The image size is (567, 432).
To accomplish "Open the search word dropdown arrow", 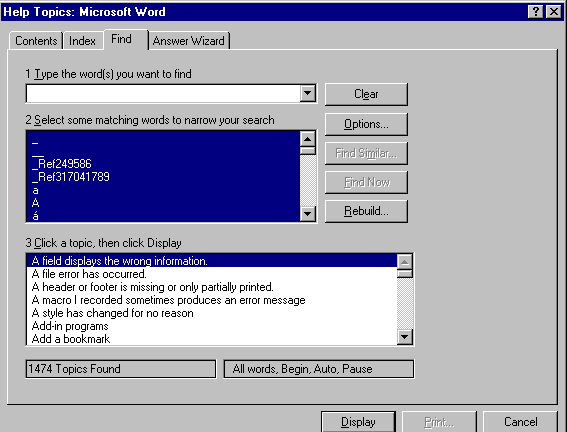I will point(307,93).
